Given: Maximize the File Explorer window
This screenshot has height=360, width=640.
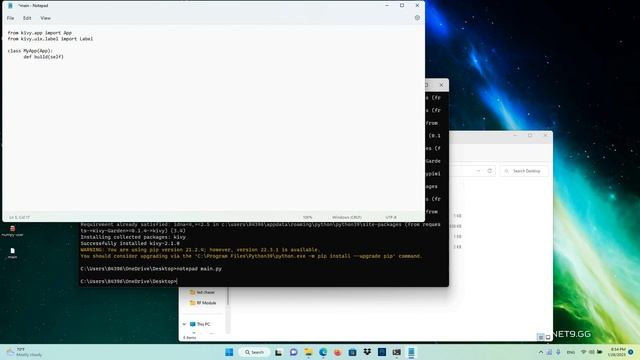Looking at the screenshot, I should [x=530, y=136].
